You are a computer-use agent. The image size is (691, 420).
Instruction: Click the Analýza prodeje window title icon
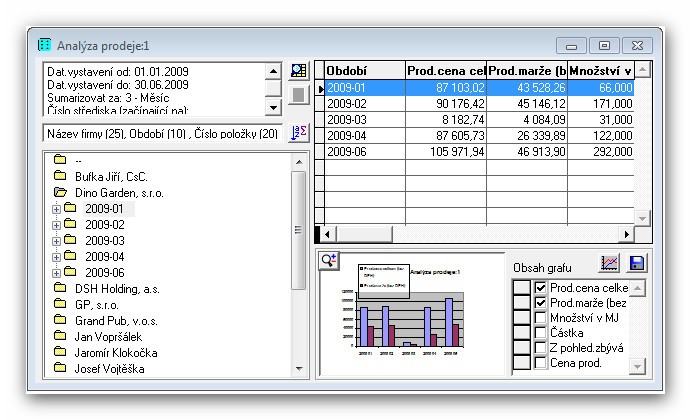click(45, 46)
